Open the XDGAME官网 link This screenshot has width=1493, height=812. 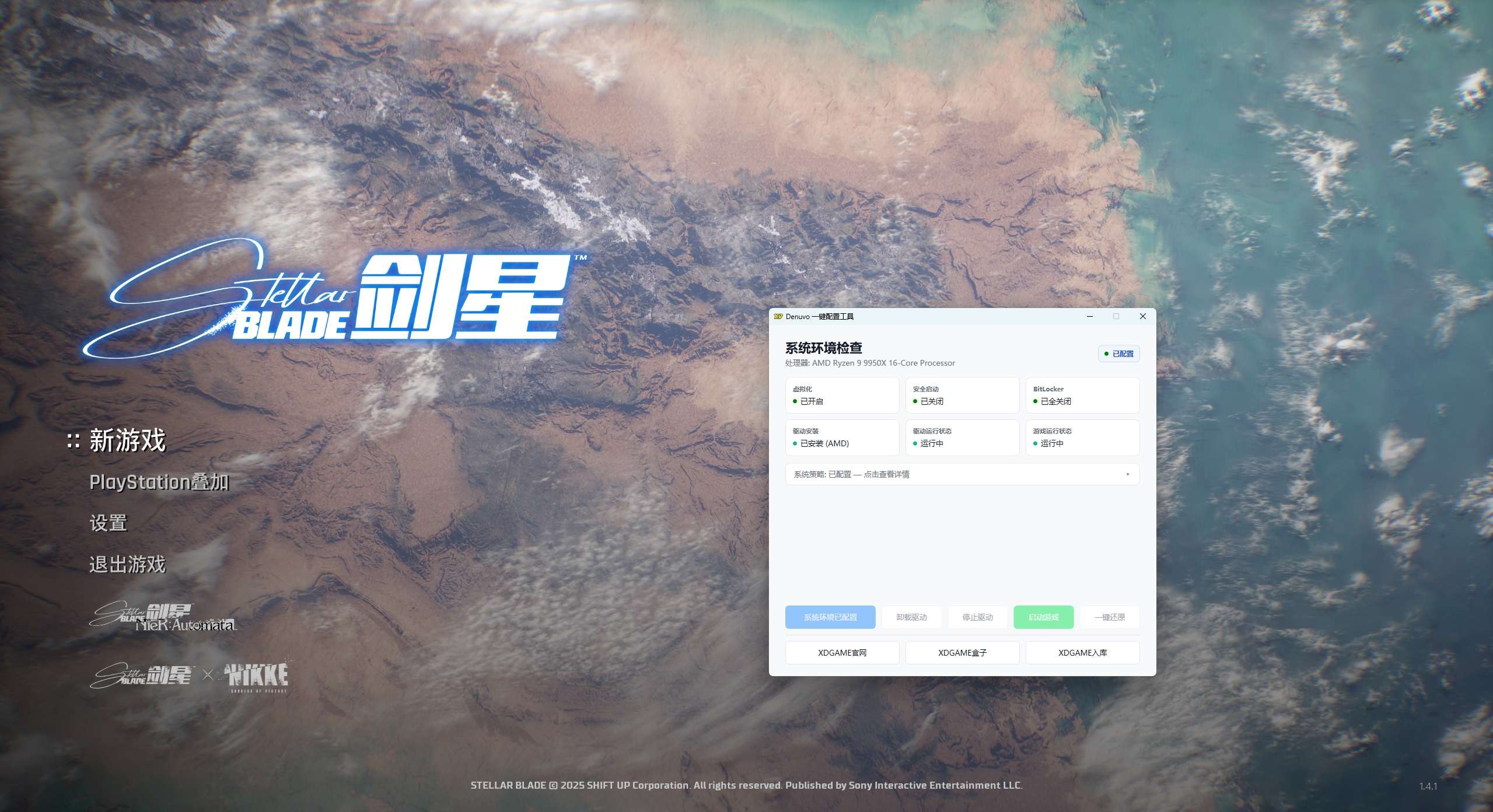pyautogui.click(x=841, y=653)
